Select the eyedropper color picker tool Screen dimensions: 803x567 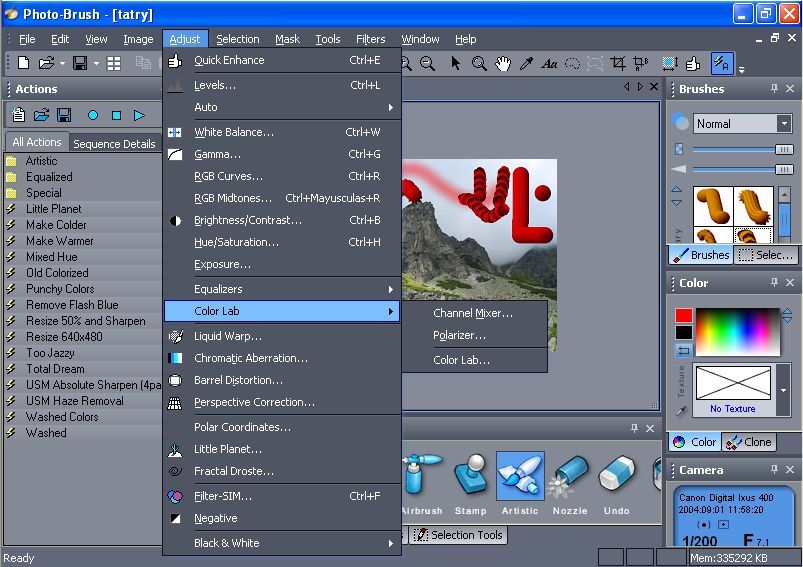coord(526,64)
